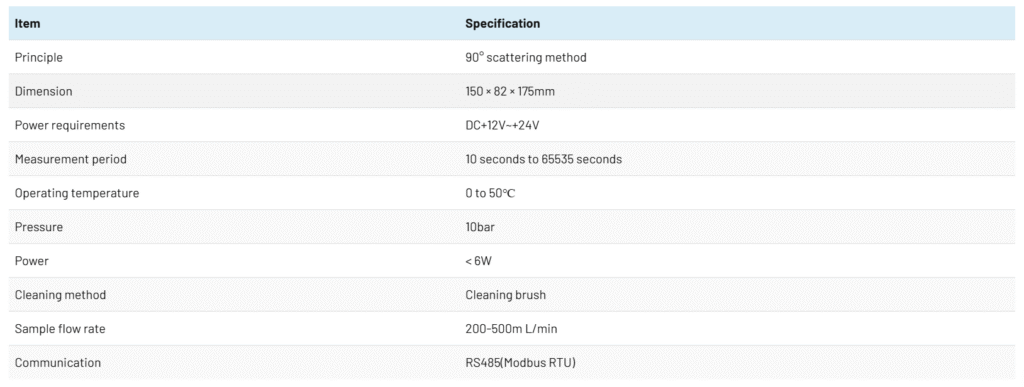Screen dimensions: 1024x387
Task: Select the Cleaning method label
Action: tap(60, 295)
